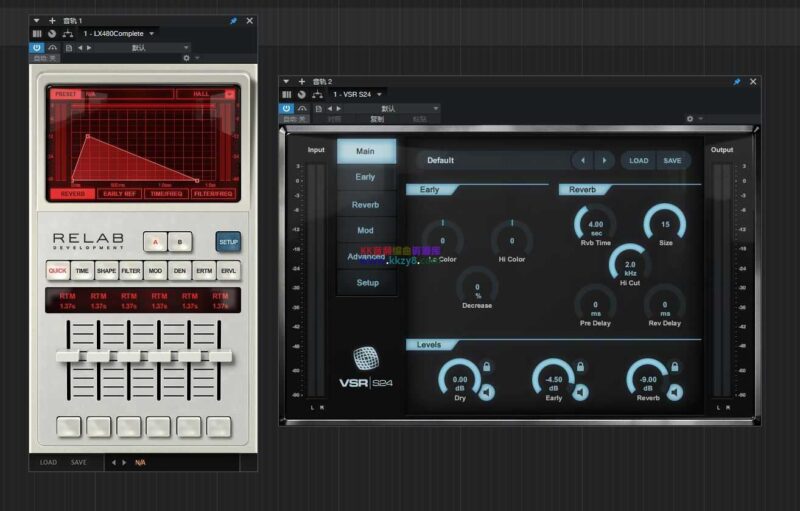Add a plugin with plus icon in VSR S24 window
The height and width of the screenshot is (511, 800).
pyautogui.click(x=302, y=82)
